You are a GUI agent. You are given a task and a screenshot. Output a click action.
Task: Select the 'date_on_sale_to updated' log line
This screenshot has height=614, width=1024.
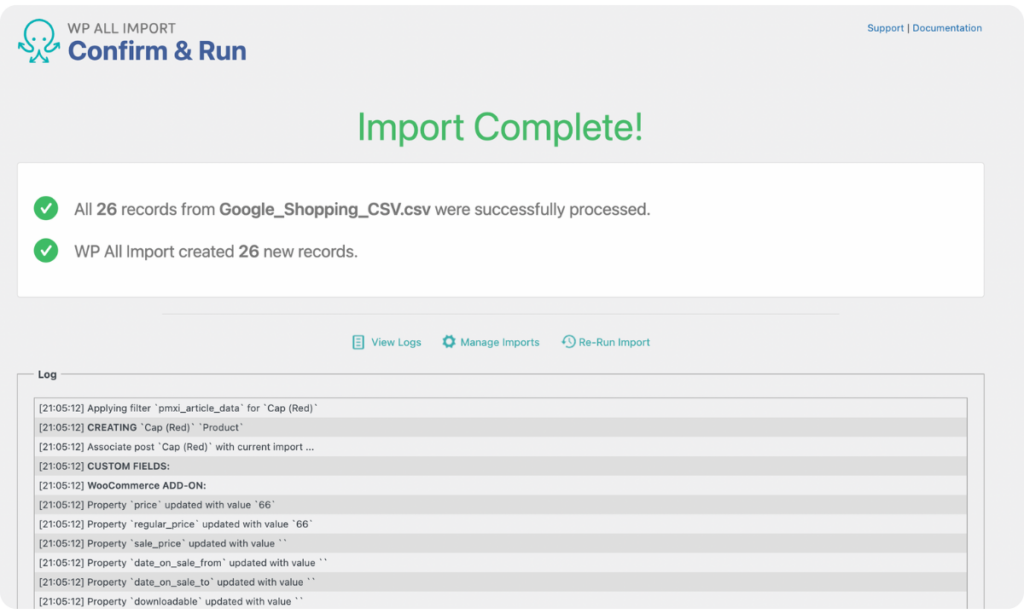click(500, 582)
